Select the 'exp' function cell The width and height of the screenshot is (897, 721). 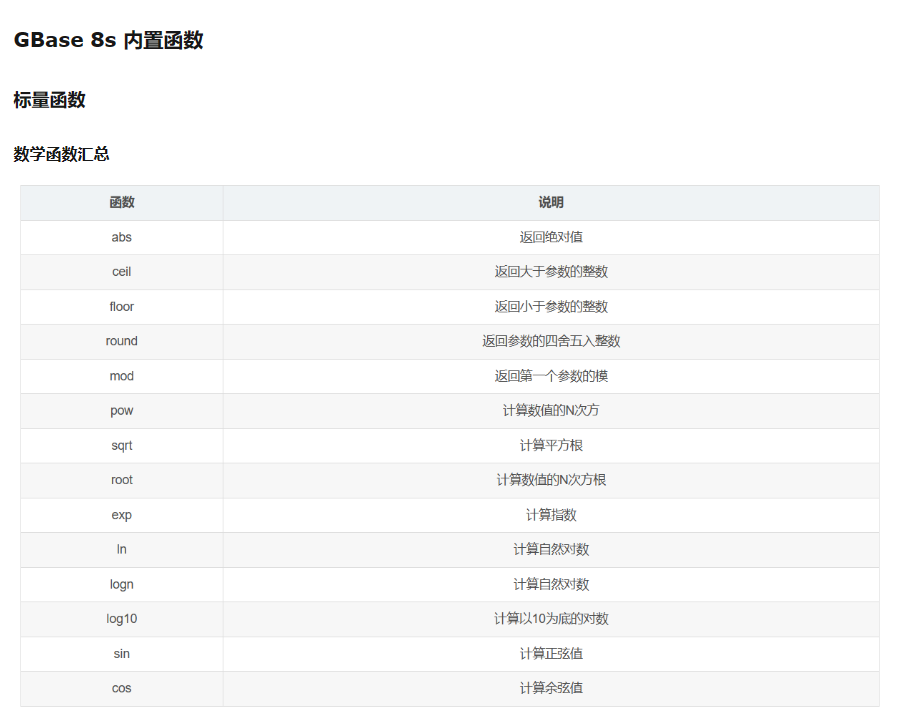pyautogui.click(x=122, y=515)
